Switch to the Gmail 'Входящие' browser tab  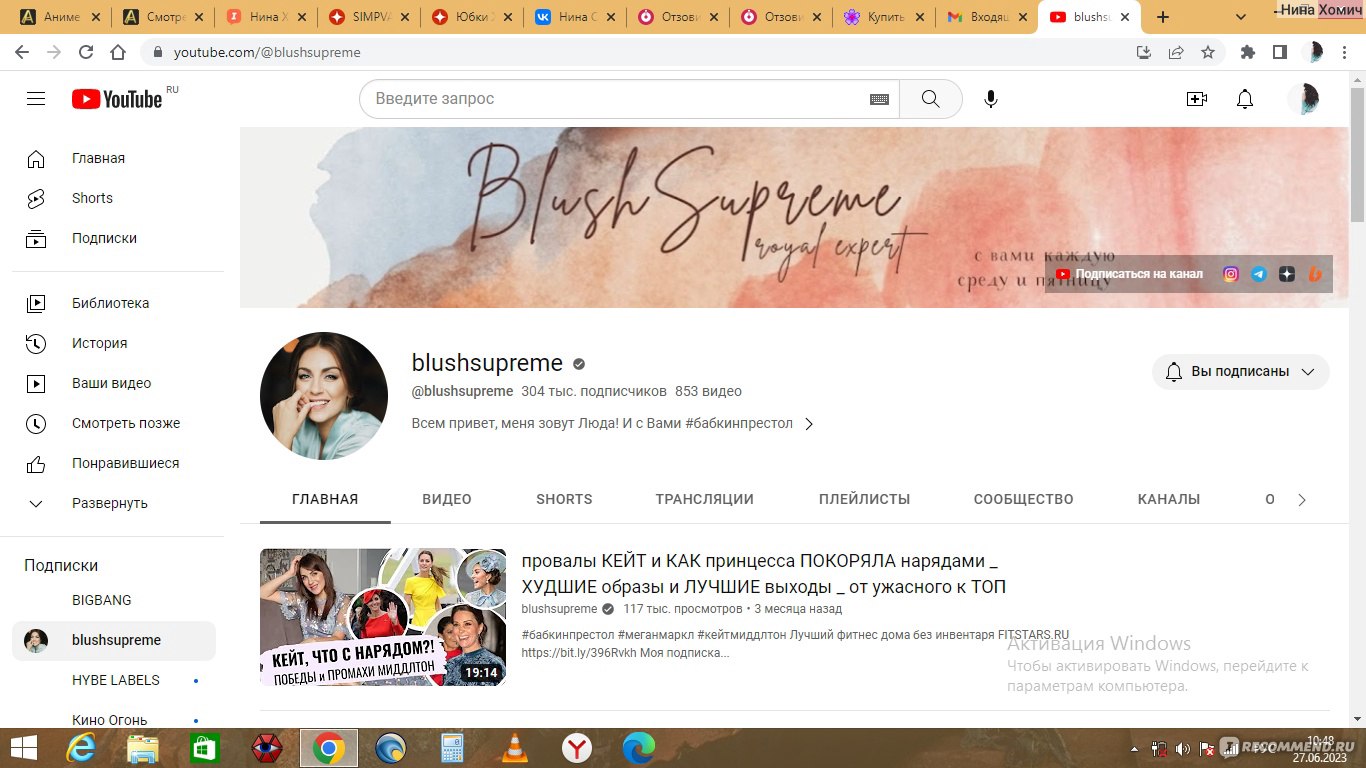click(x=987, y=17)
